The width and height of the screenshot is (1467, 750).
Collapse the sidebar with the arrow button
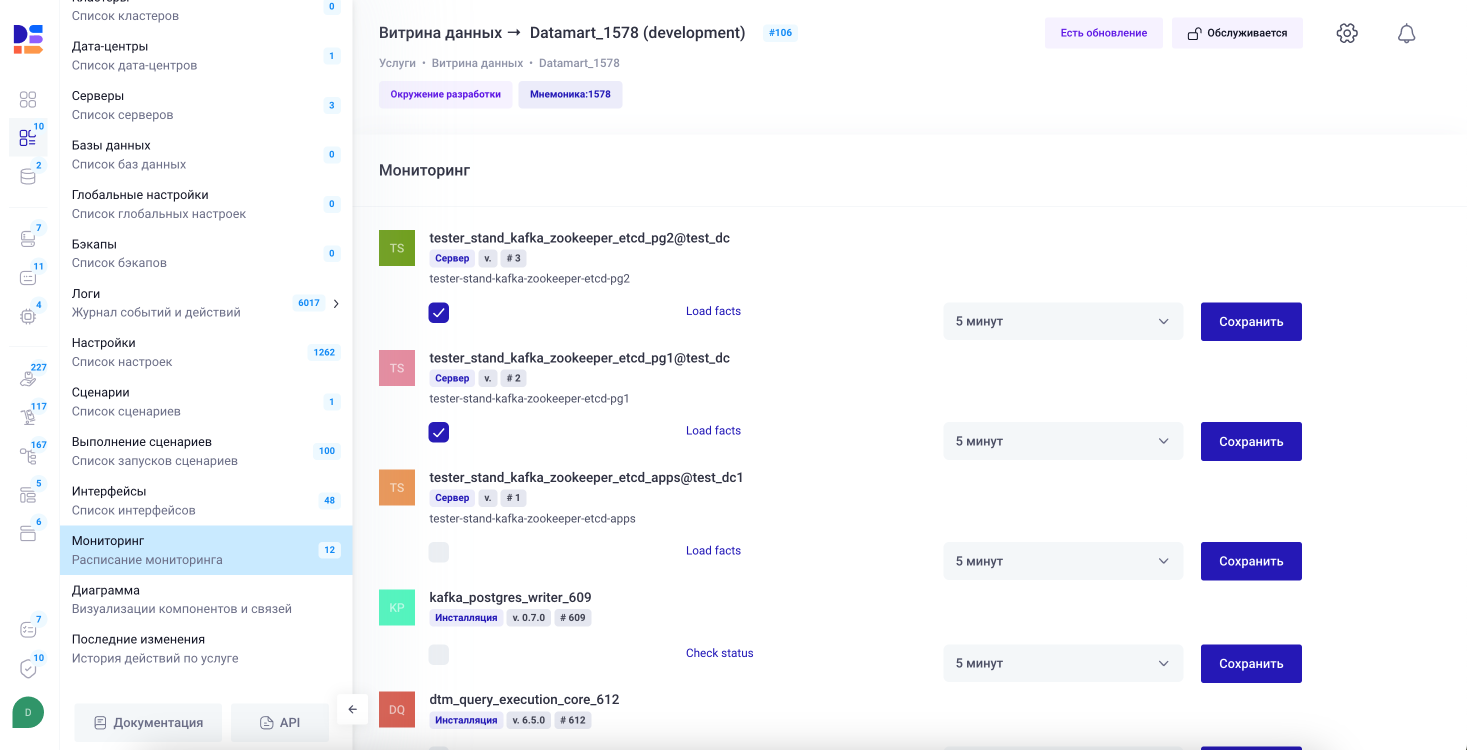(352, 709)
